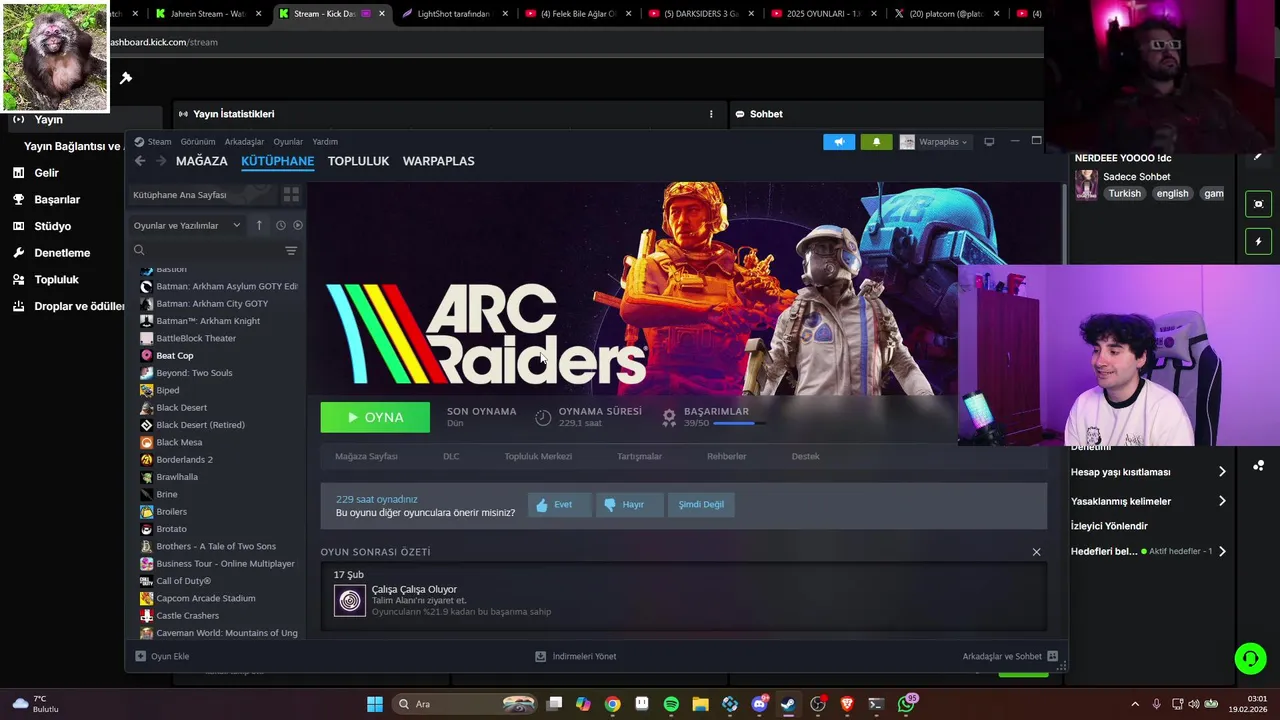1280x720 pixels.
Task: Show hidden system tray icons chevron
Action: 1134,704
